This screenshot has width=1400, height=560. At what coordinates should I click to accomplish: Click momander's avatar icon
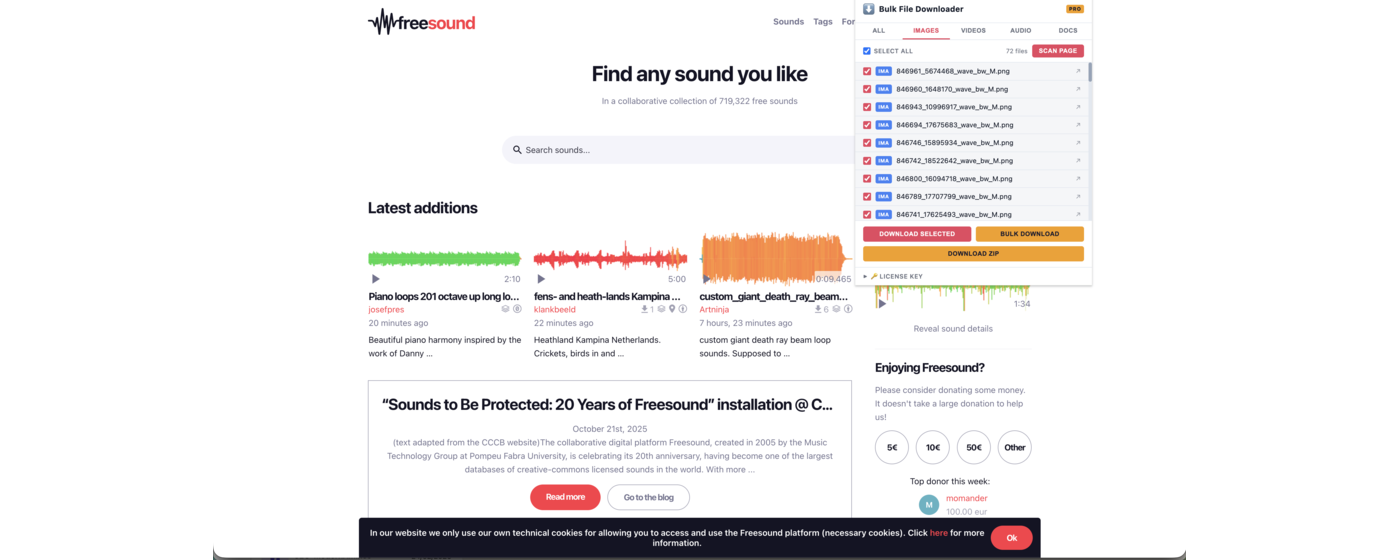[x=929, y=505]
